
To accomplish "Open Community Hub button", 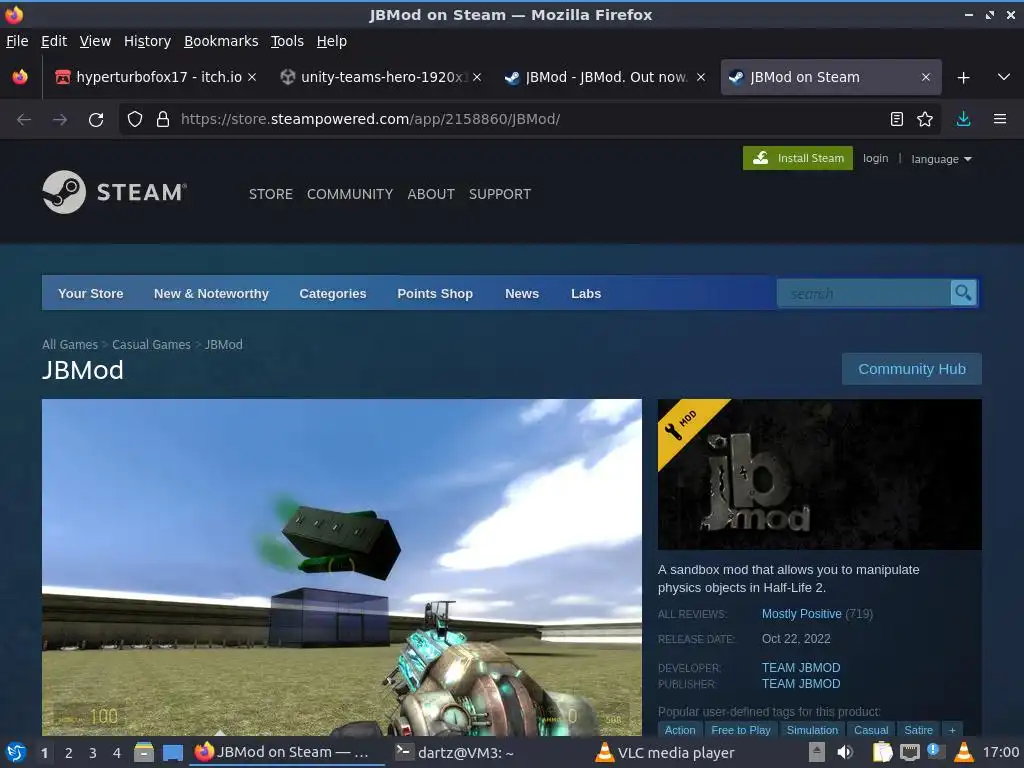I will pos(912,369).
